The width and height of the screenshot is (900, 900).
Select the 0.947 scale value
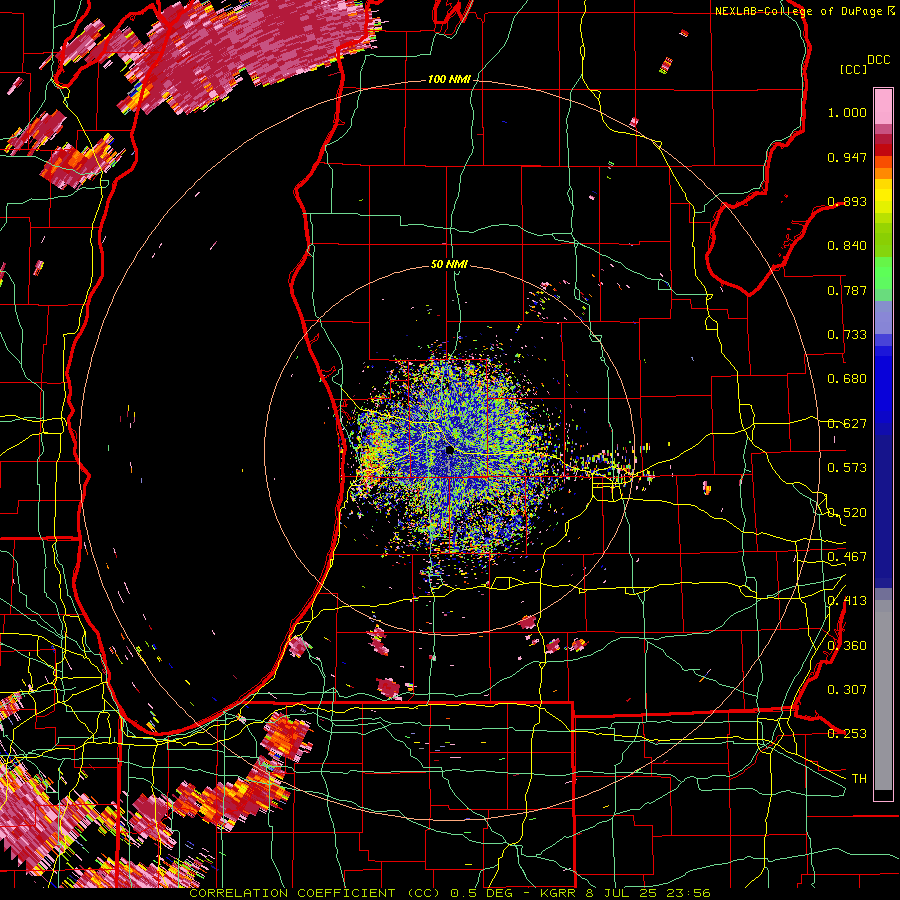tap(847, 157)
